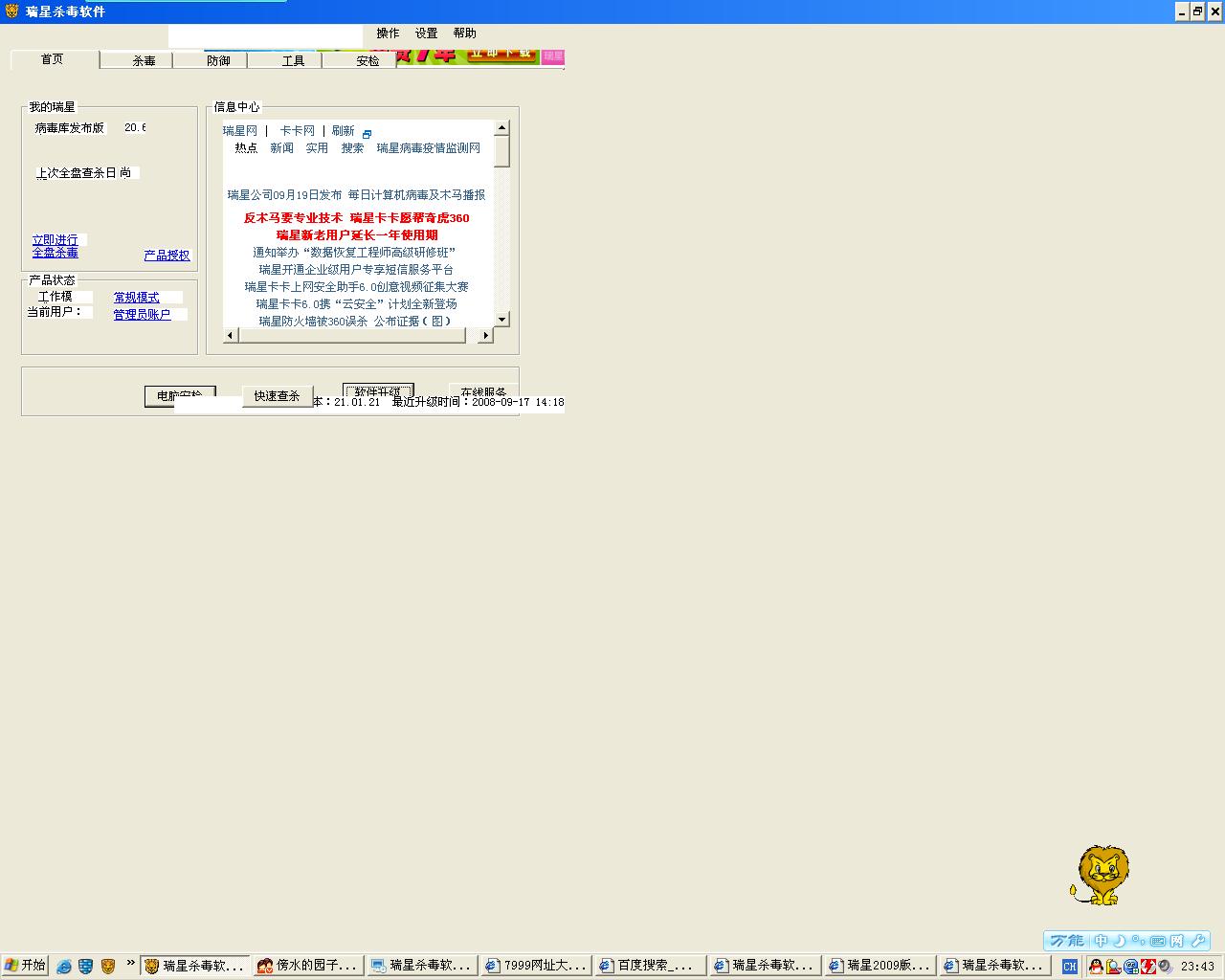Open the blue shield quick launch icon

86,967
